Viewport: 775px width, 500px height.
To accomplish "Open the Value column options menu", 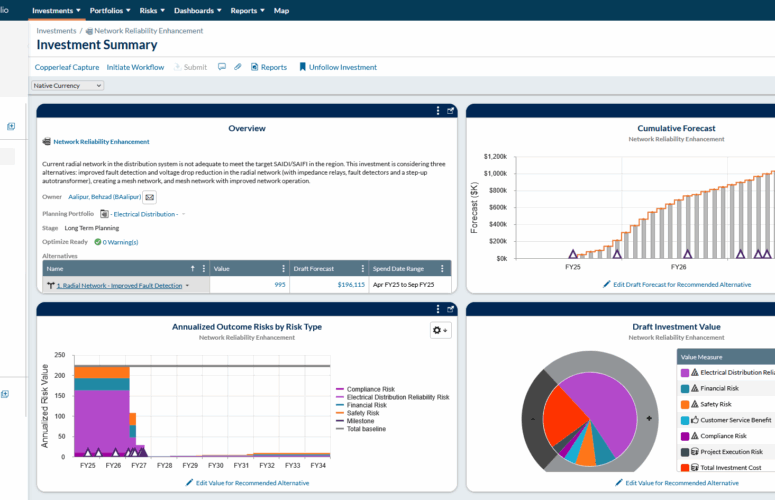I will pyautogui.click(x=281, y=268).
